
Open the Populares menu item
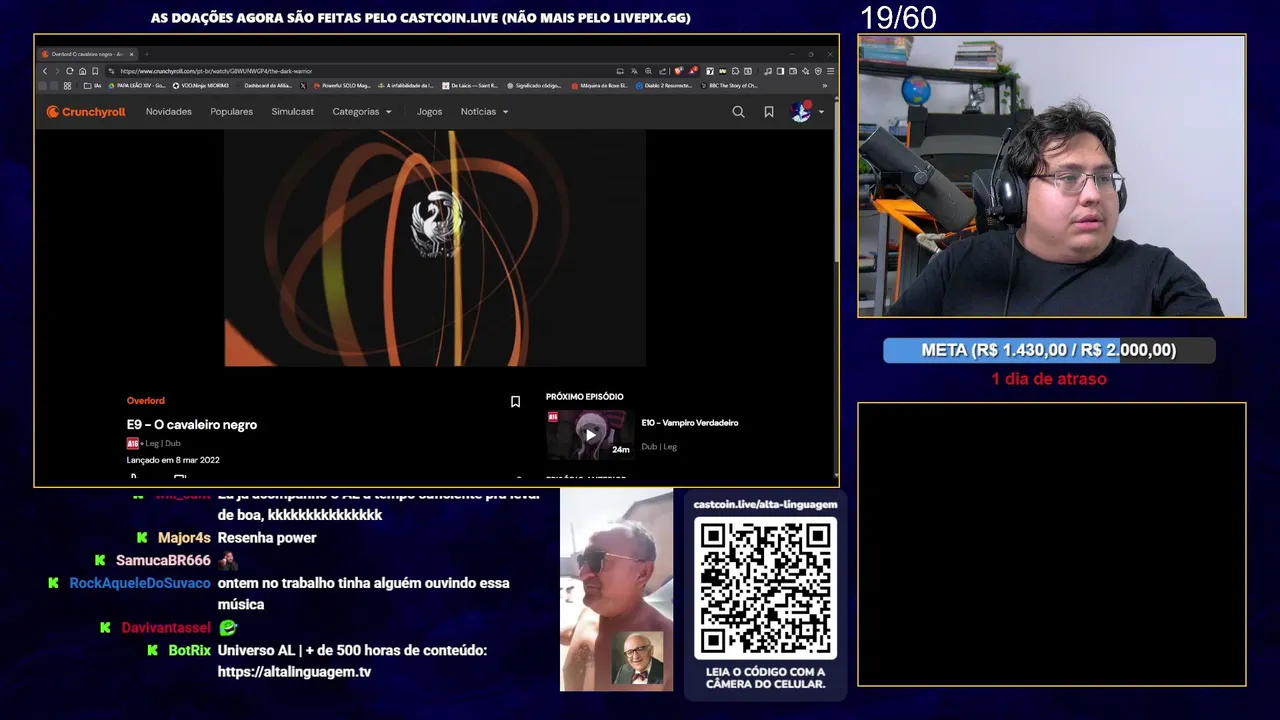232,112
